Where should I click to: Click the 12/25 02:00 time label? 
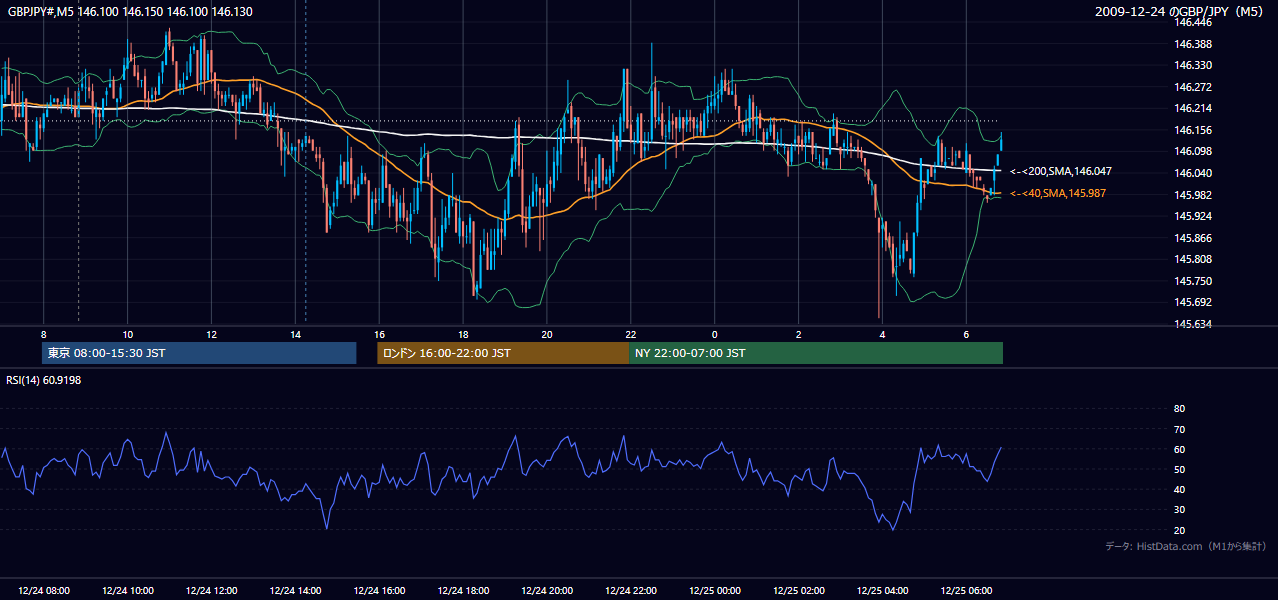799,591
